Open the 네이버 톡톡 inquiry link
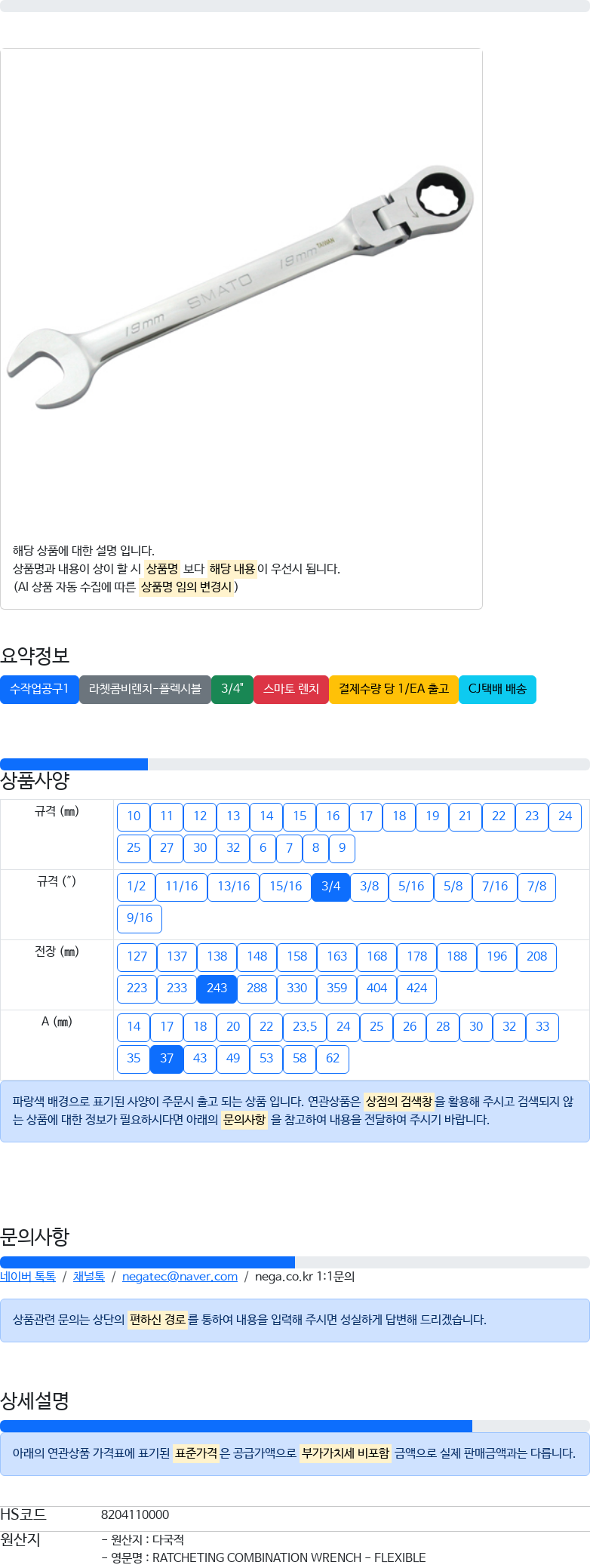 click(x=28, y=1277)
